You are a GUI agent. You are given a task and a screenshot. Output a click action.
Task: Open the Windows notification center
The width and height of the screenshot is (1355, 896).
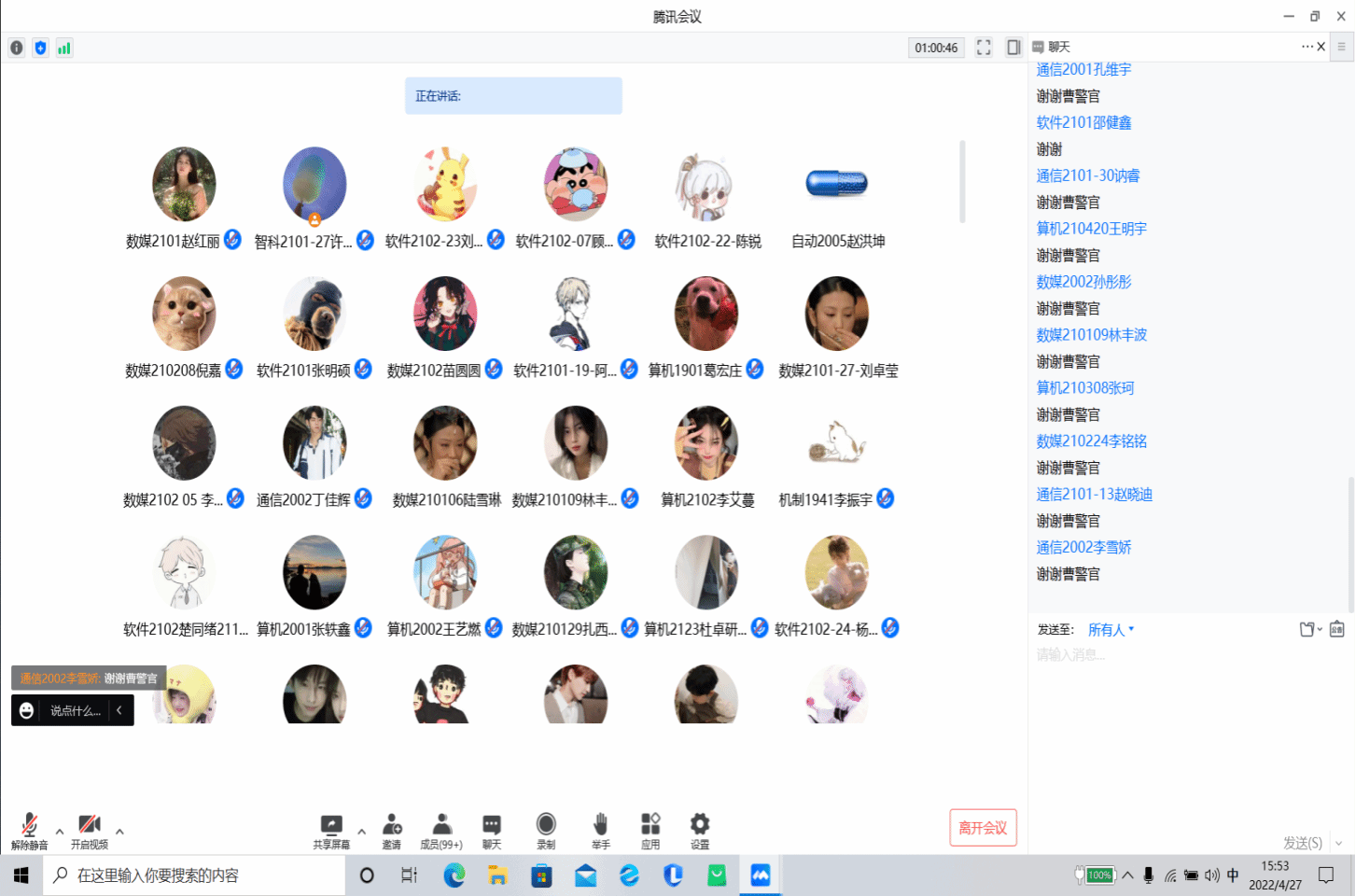click(x=1326, y=875)
